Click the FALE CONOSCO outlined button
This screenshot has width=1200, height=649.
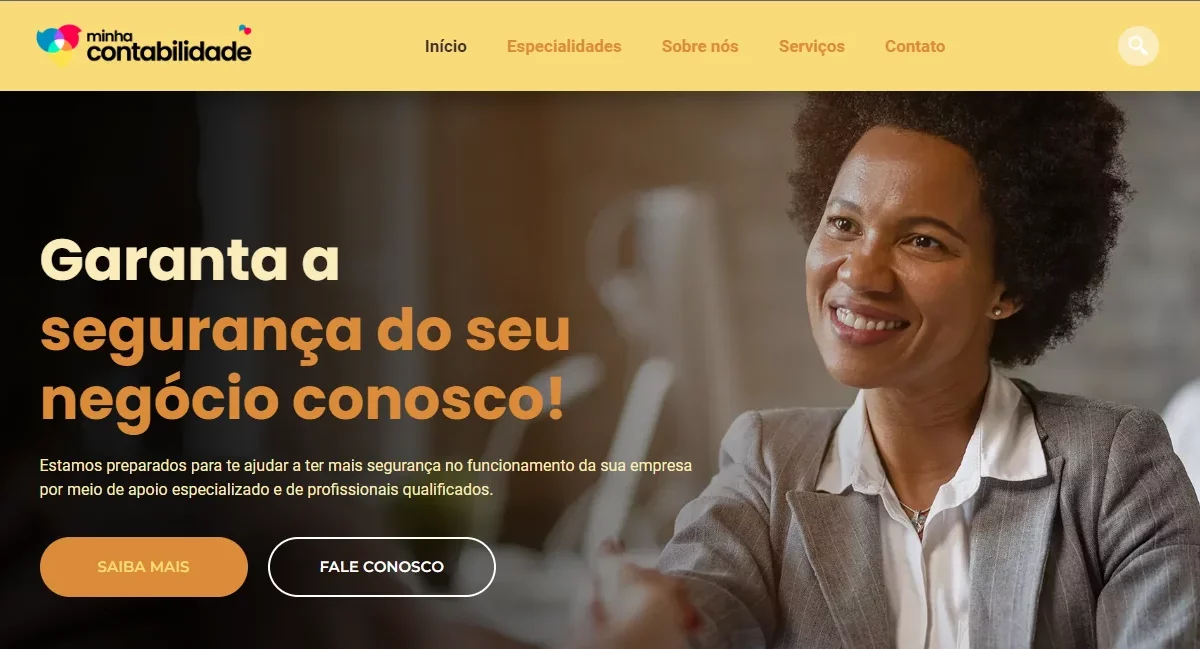(382, 567)
